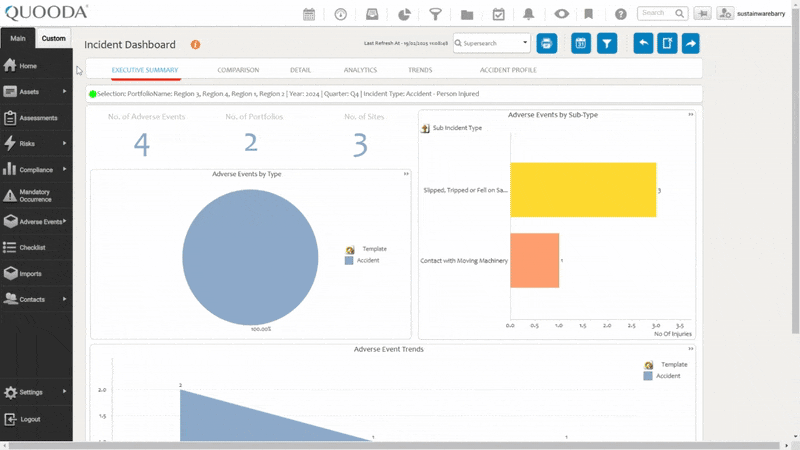Image resolution: width=800 pixels, height=450 pixels.
Task: Go to Home in the sidebar
Action: coord(36,66)
